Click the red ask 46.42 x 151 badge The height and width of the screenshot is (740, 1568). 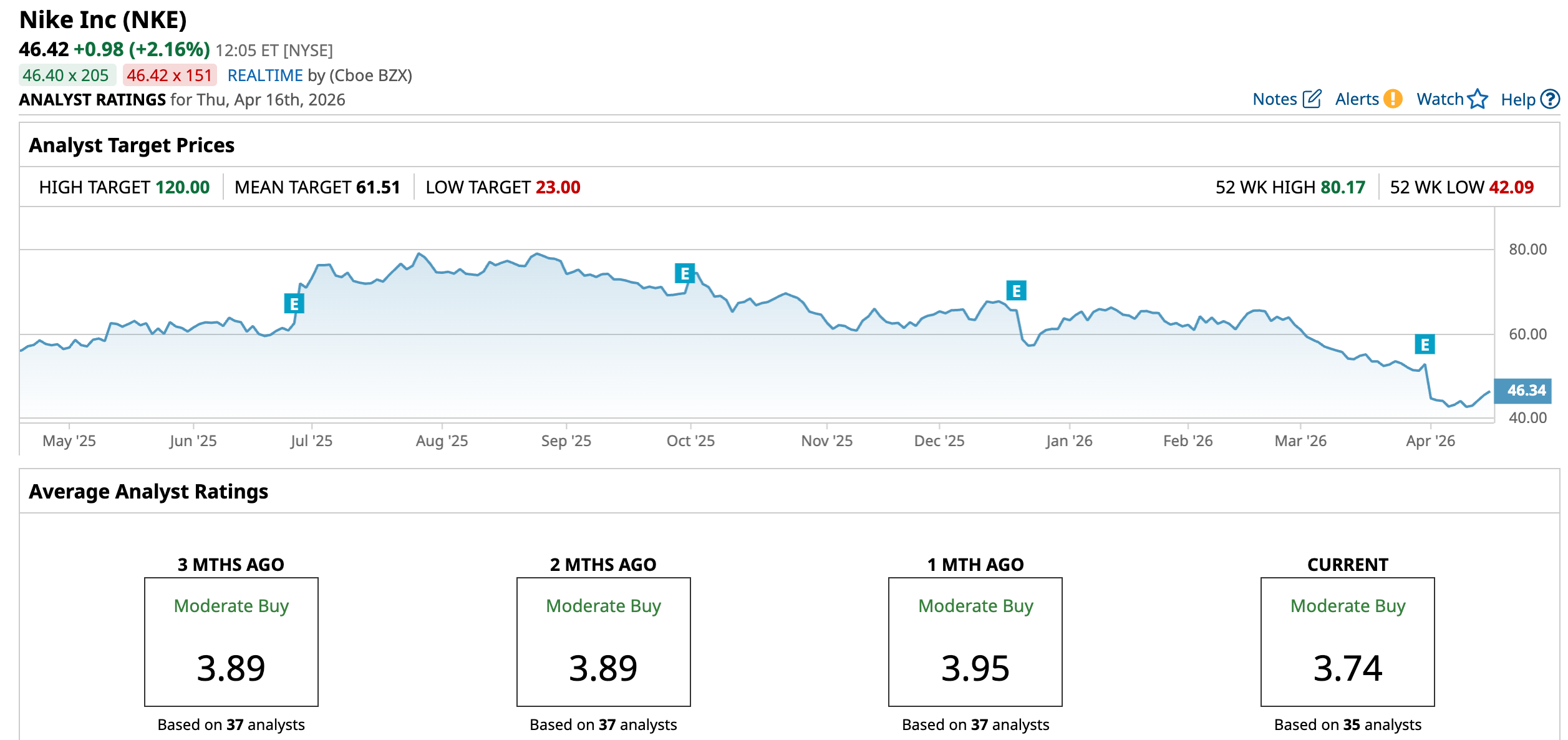click(x=170, y=75)
